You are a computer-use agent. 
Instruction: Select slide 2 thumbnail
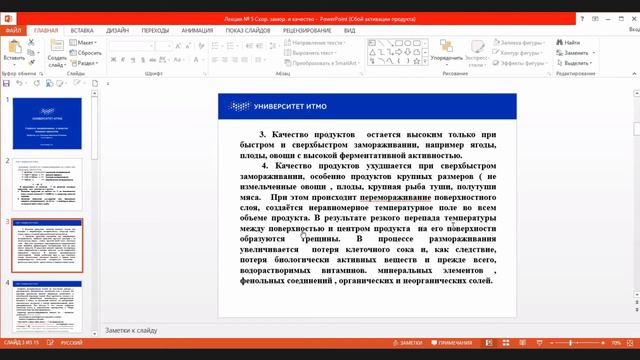(x=47, y=184)
